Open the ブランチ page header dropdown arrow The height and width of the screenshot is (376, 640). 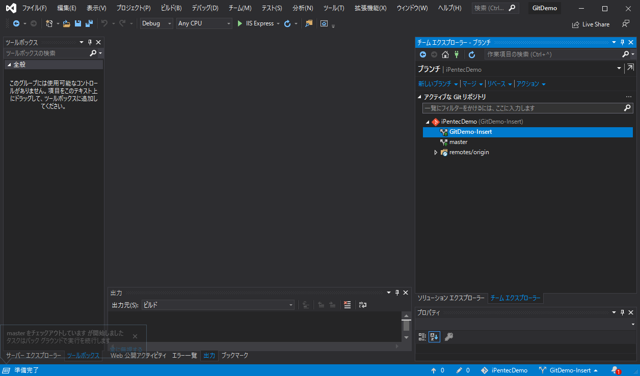[x=619, y=68]
